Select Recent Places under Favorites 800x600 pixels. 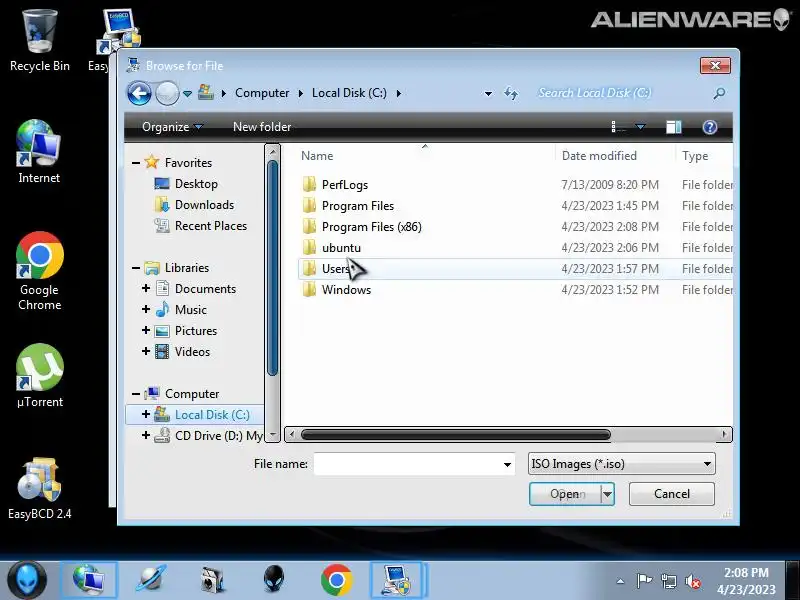click(211, 226)
